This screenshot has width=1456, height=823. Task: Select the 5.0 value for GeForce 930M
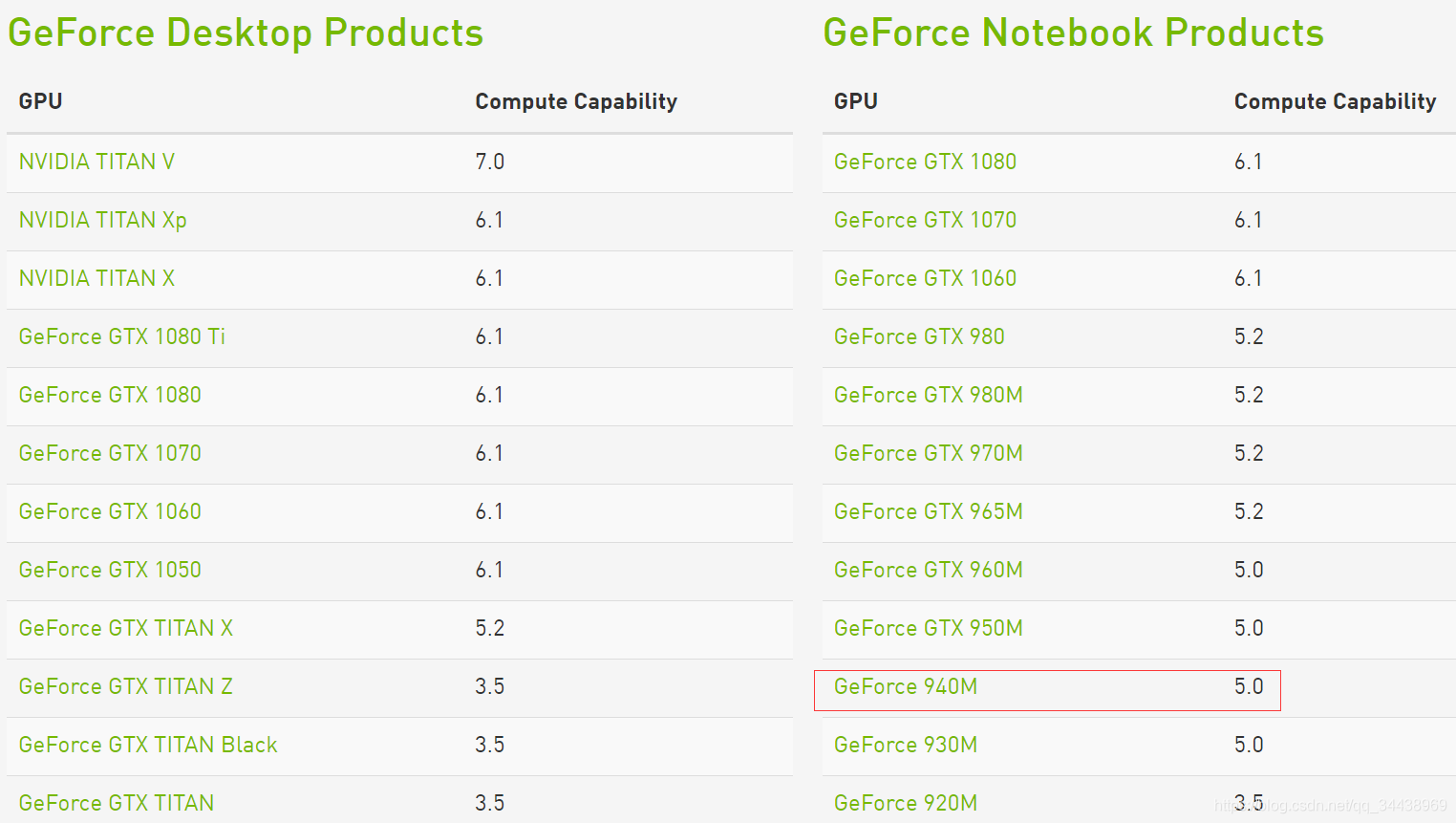click(1249, 745)
